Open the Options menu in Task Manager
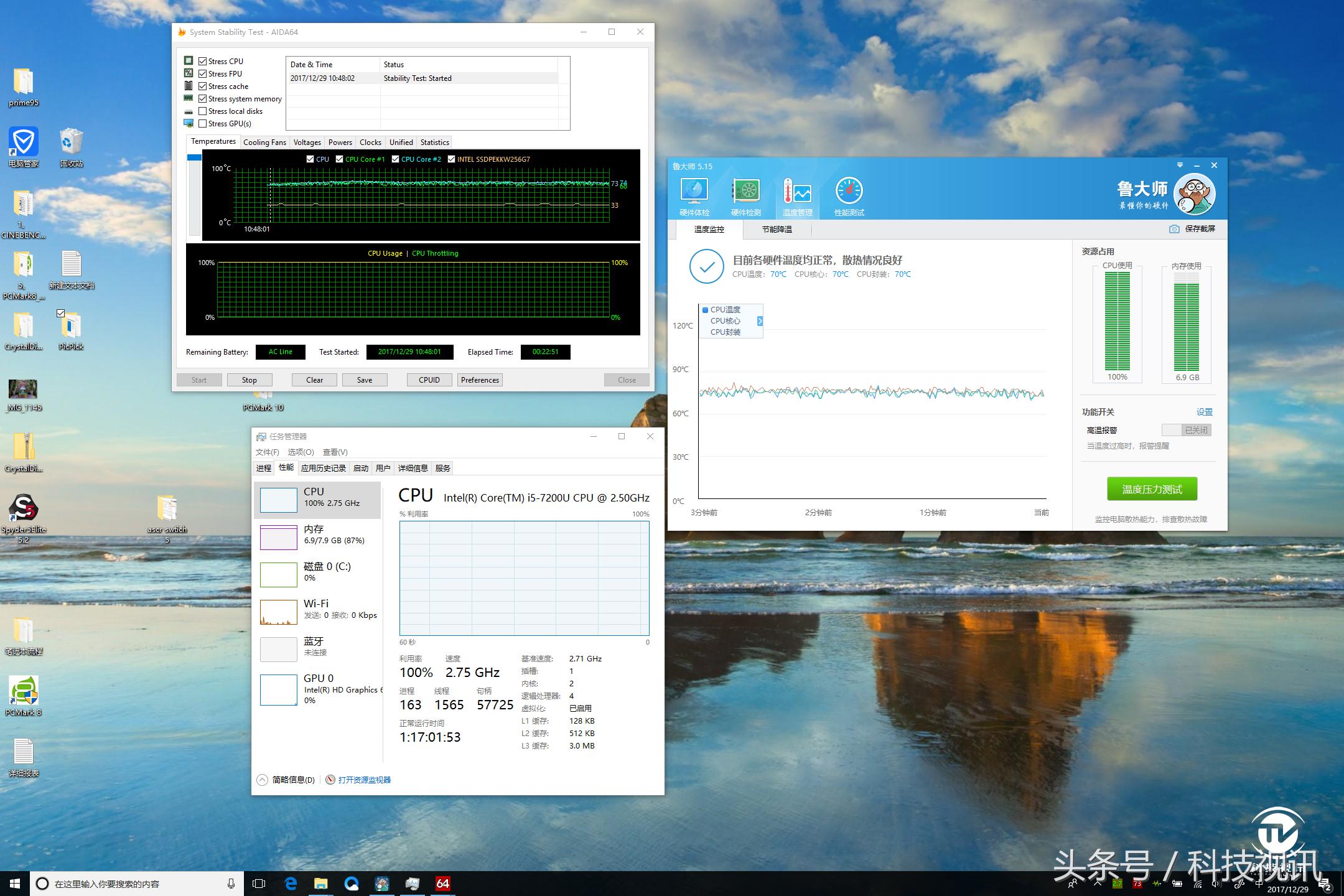Viewport: 1344px width, 896px height. coord(301,452)
